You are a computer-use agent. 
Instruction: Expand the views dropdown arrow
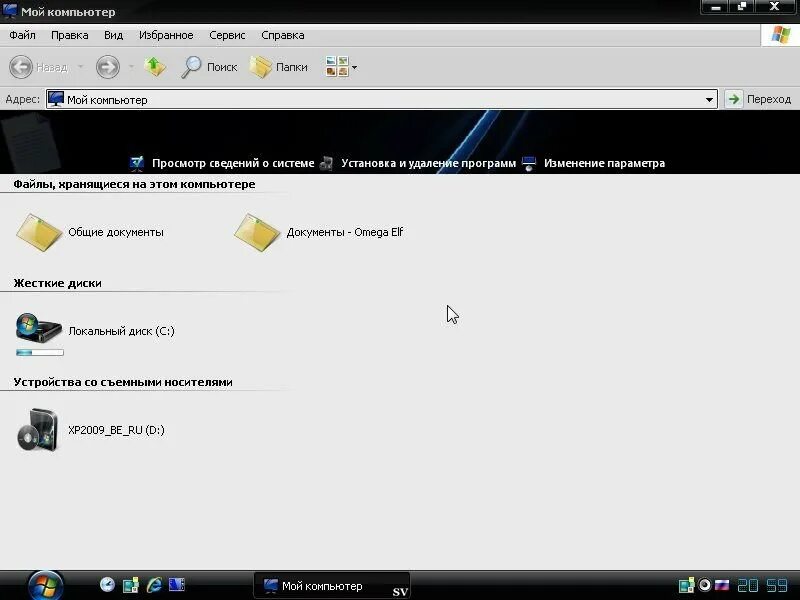click(355, 67)
